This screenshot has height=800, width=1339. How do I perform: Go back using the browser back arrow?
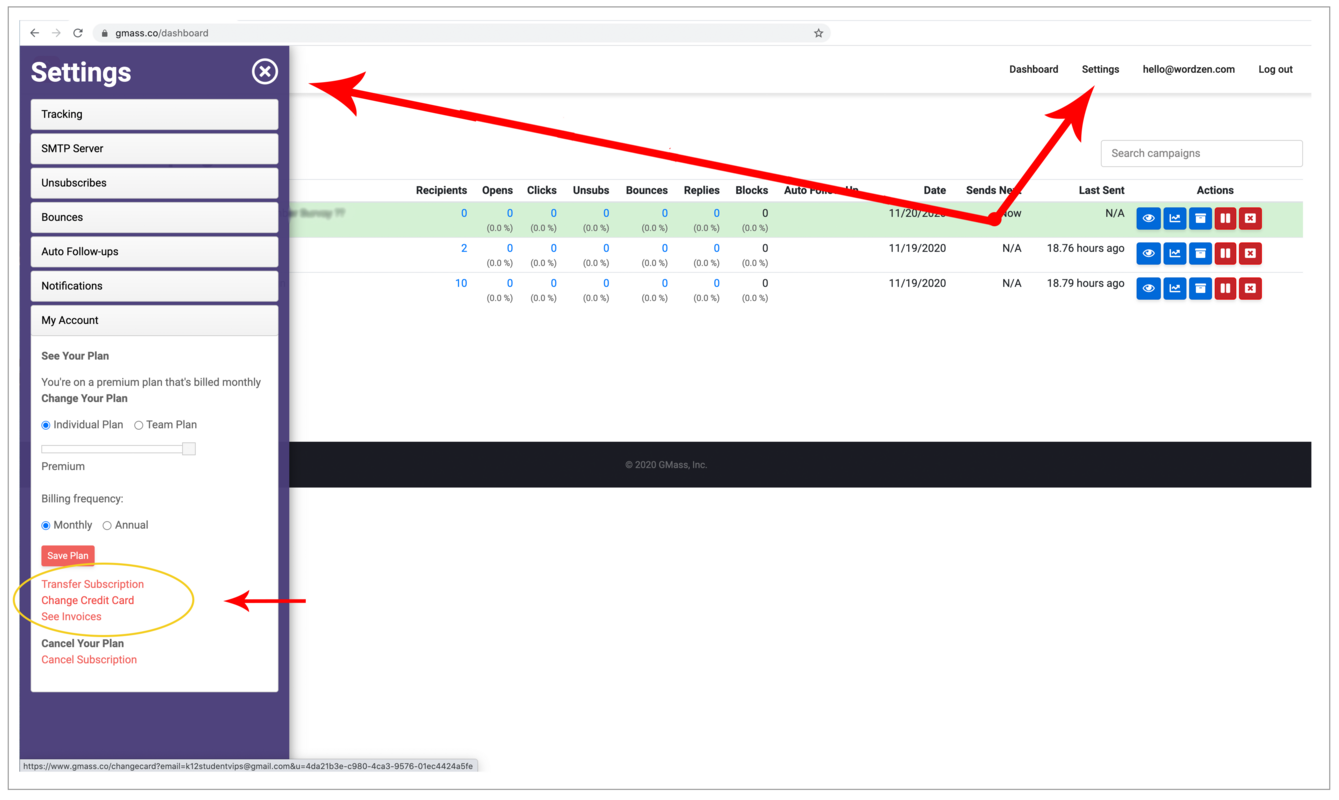[x=34, y=33]
